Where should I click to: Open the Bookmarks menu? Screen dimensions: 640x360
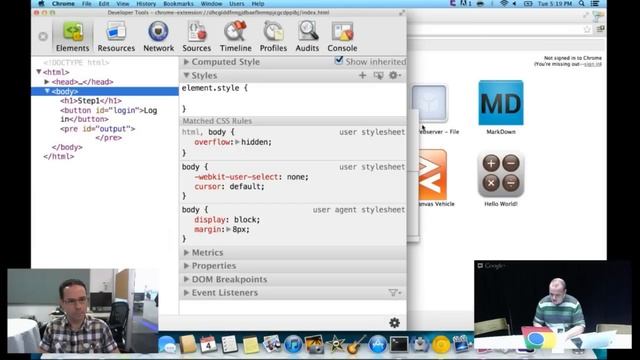(x=178, y=4)
